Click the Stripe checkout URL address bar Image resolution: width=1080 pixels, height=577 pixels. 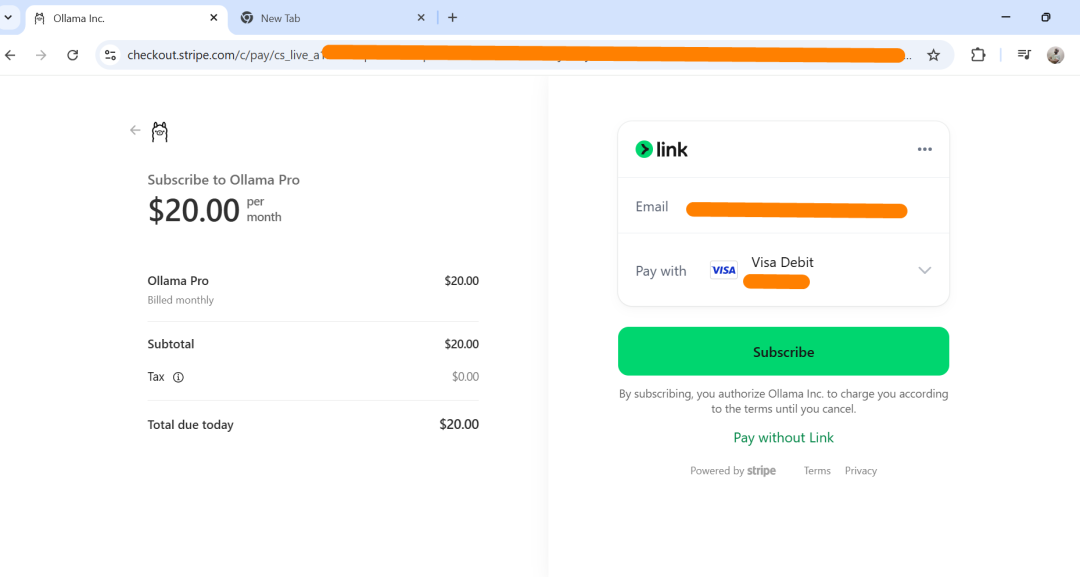[x=500, y=55]
